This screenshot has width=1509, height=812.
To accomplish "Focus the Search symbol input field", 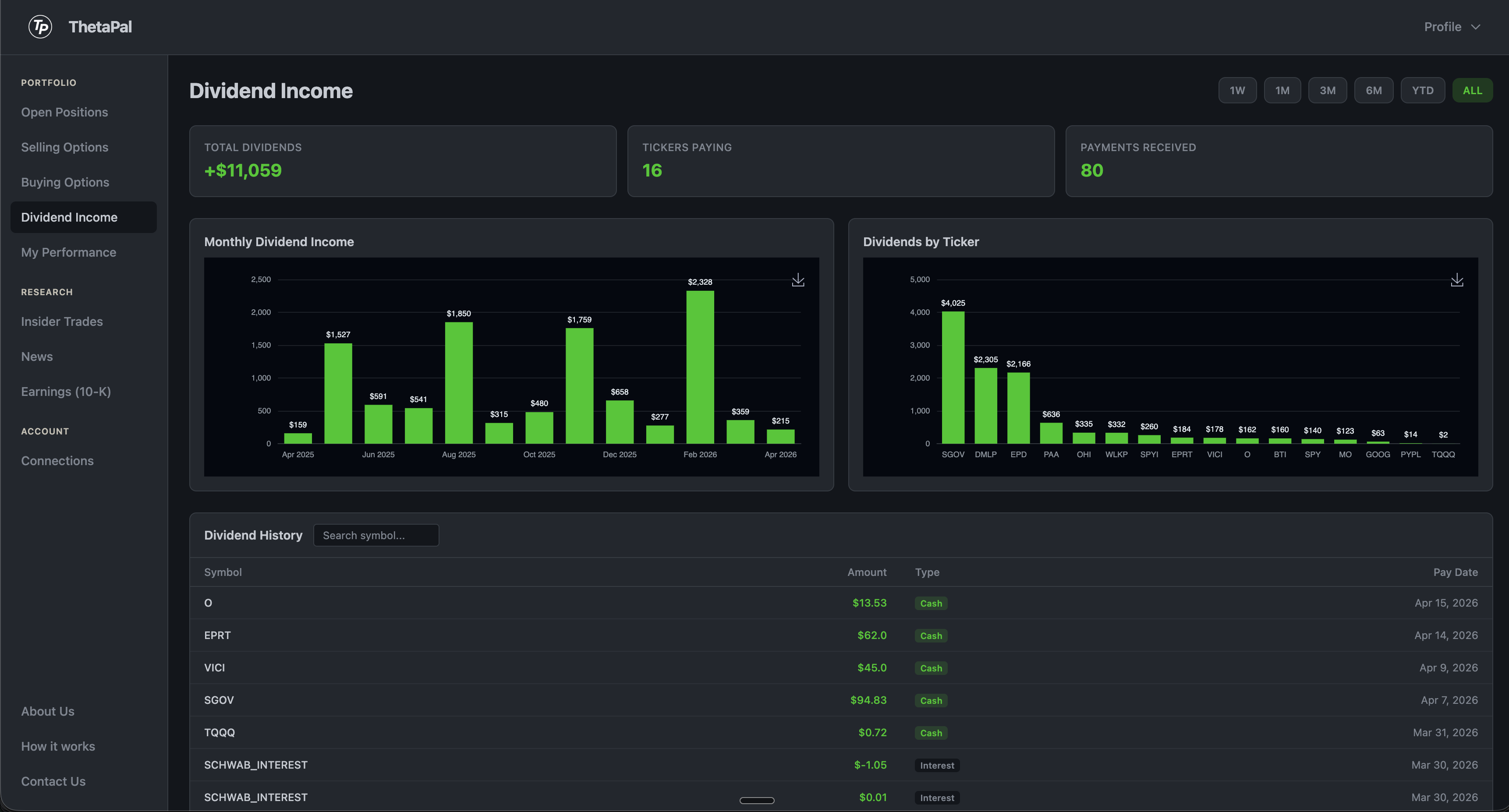I will [376, 535].
